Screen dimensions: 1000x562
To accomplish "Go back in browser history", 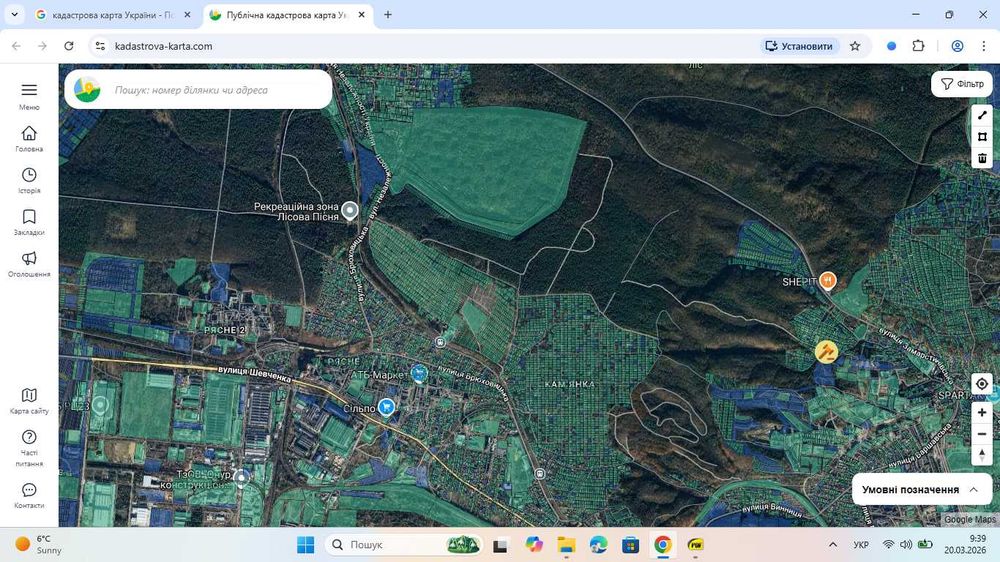I will pos(17,46).
